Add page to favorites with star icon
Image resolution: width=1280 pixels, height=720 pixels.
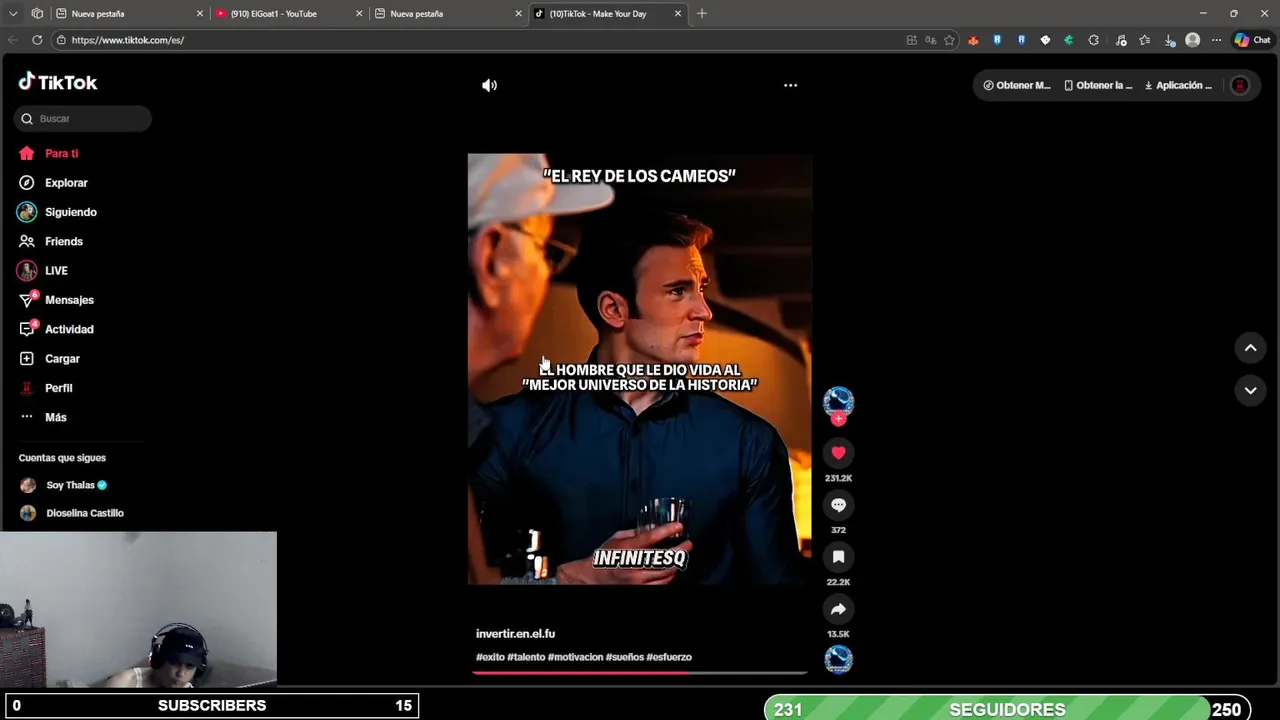pyautogui.click(x=949, y=40)
